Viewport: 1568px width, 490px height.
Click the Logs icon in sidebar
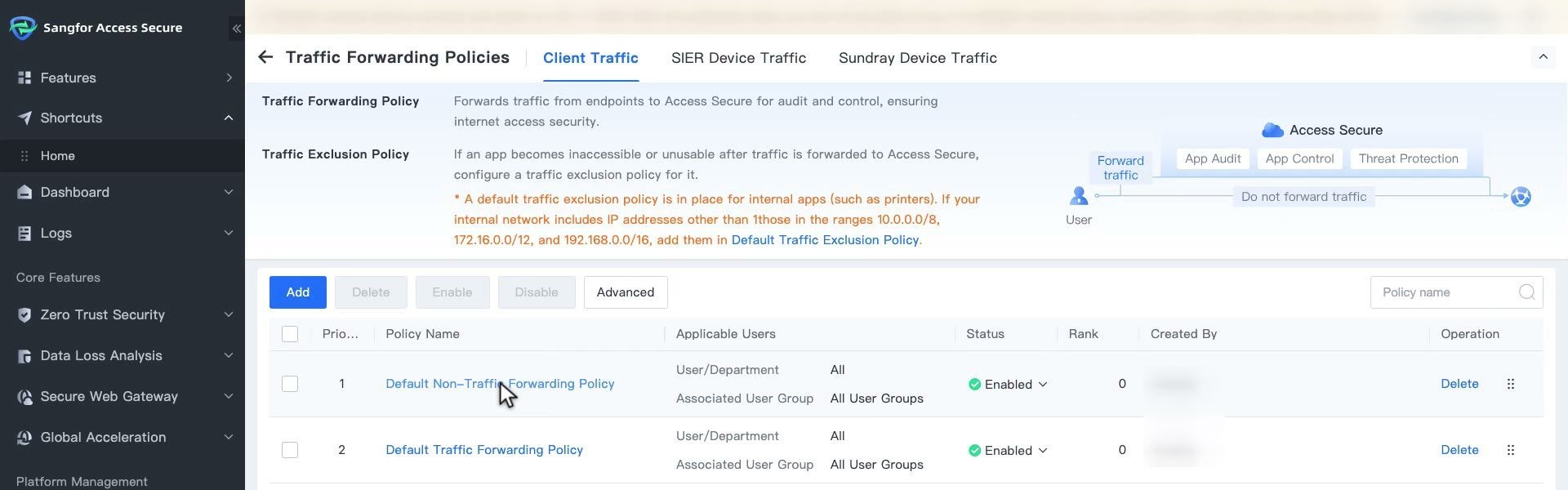24,233
